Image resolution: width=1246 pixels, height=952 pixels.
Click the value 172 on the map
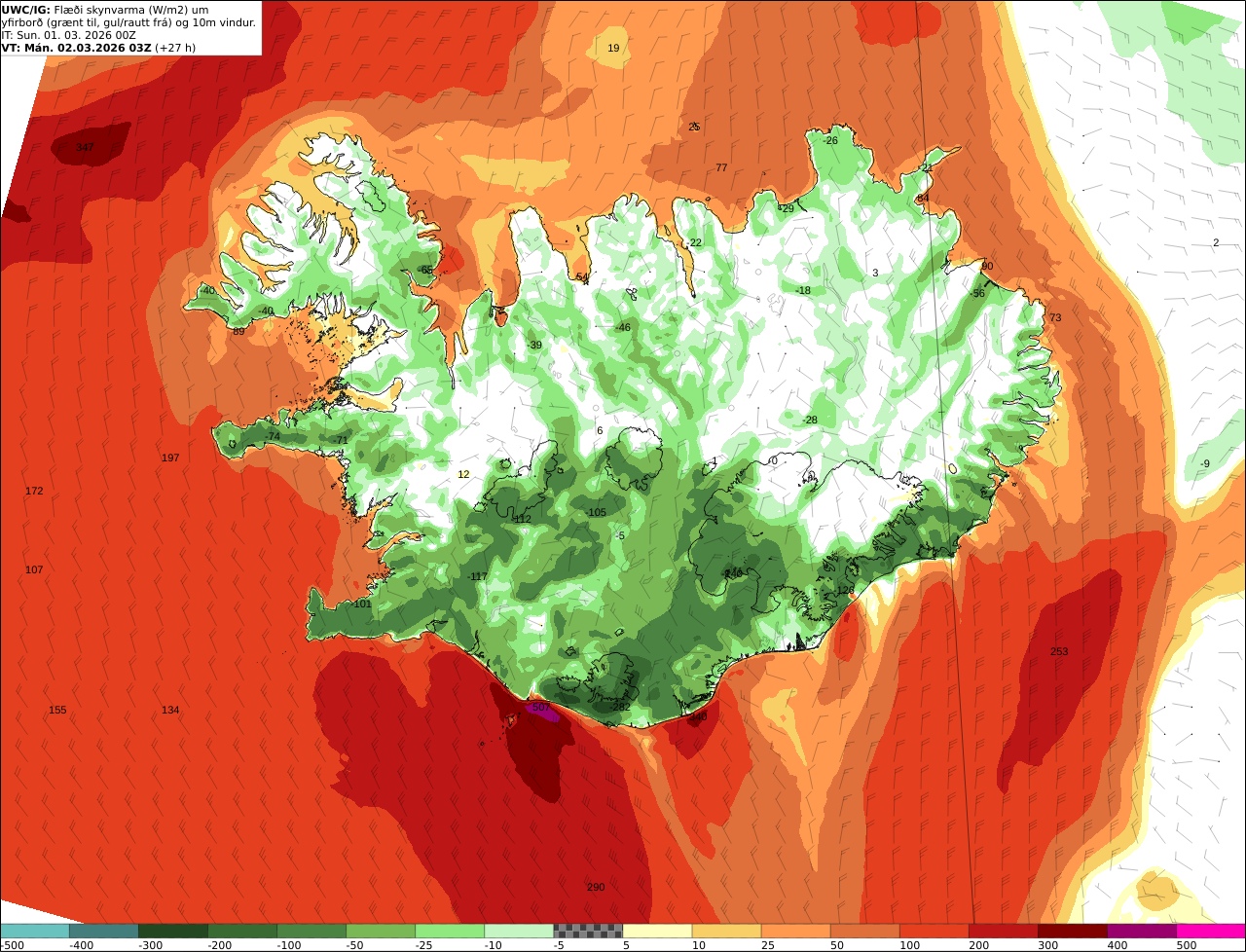click(34, 492)
